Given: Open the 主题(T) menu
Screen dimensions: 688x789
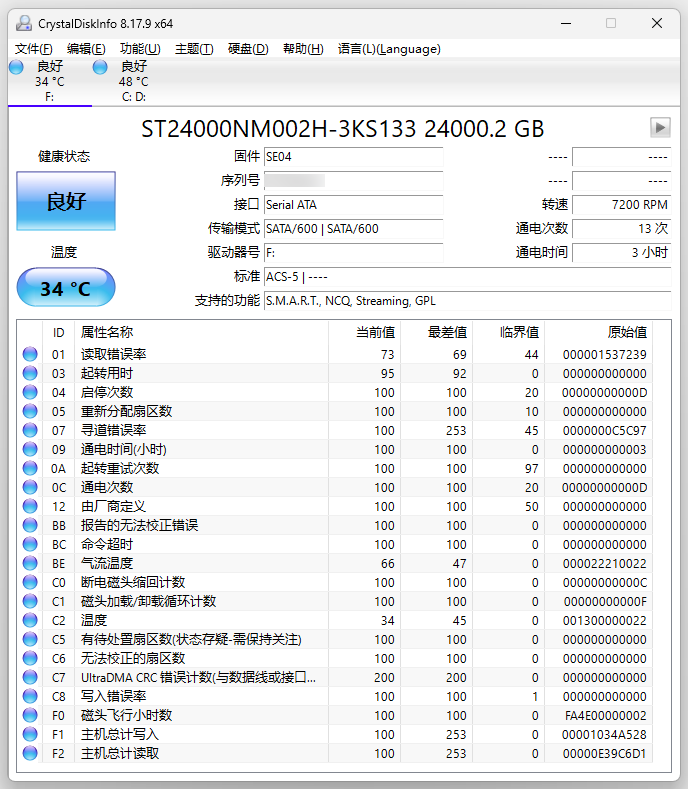Looking at the screenshot, I should tap(194, 49).
